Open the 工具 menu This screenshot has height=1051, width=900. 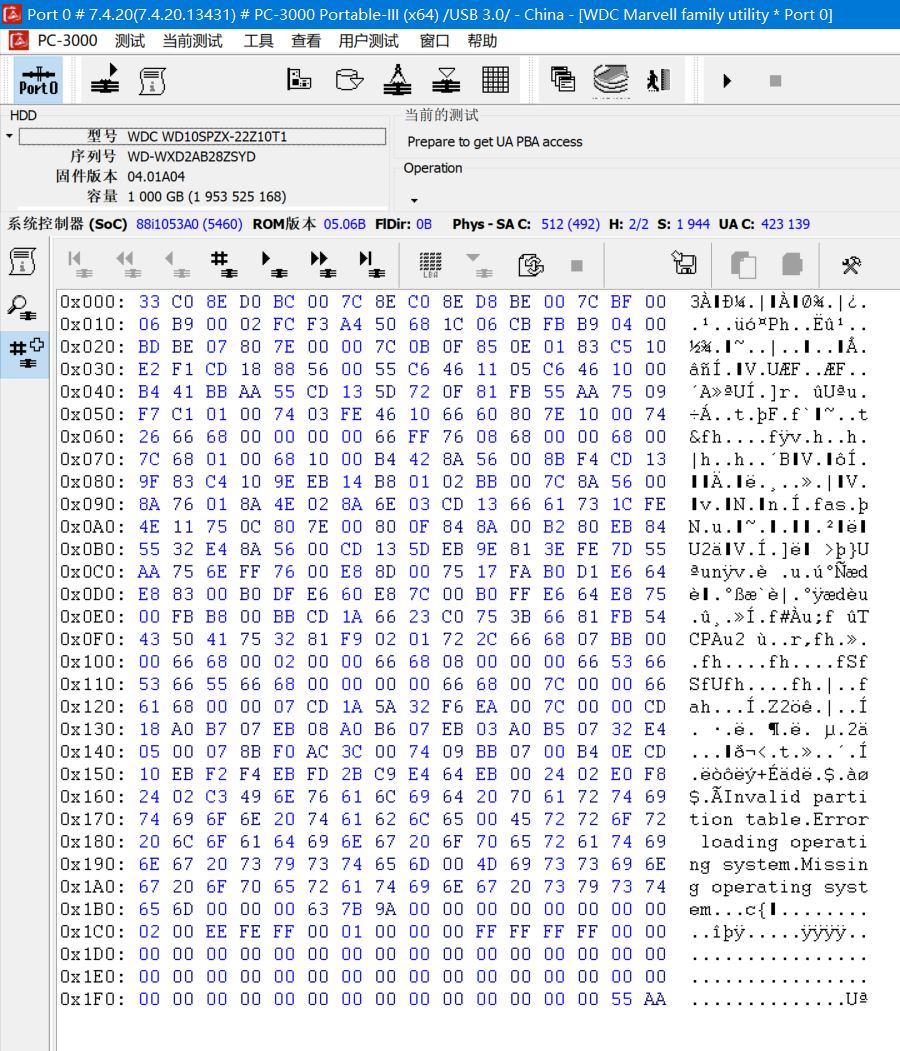(258, 41)
